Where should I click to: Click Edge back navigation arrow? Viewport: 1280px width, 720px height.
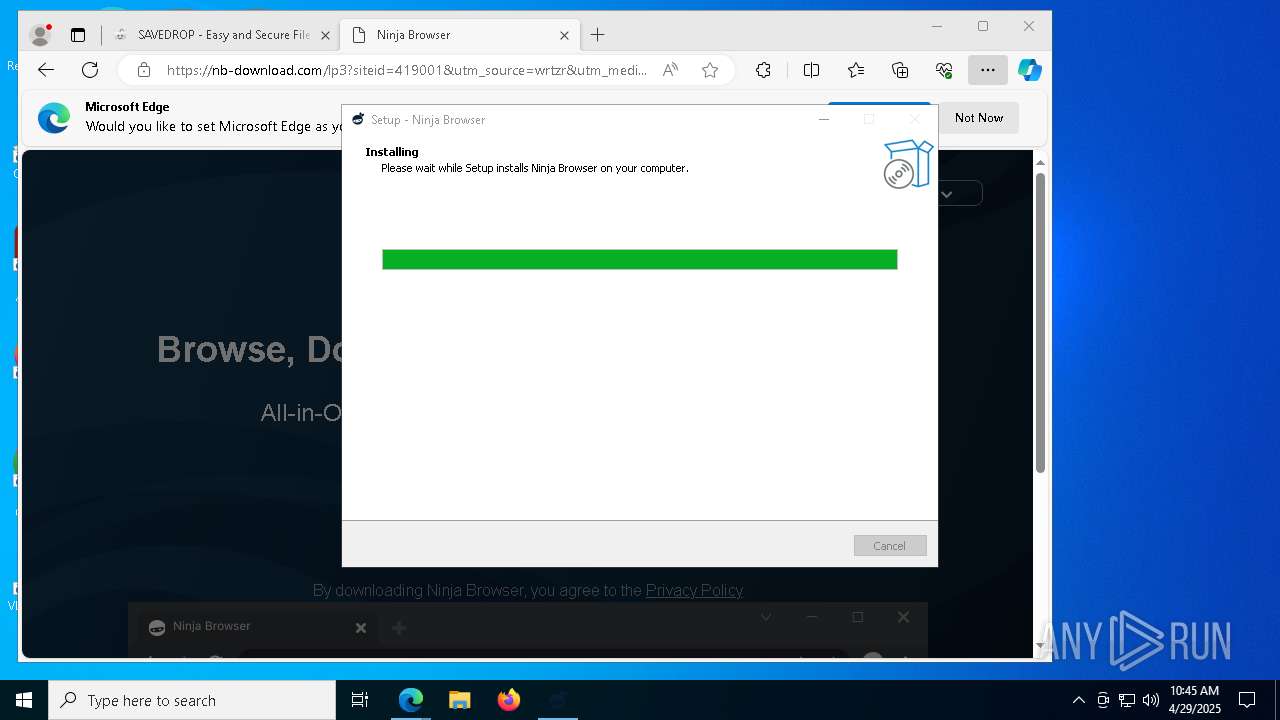click(46, 70)
